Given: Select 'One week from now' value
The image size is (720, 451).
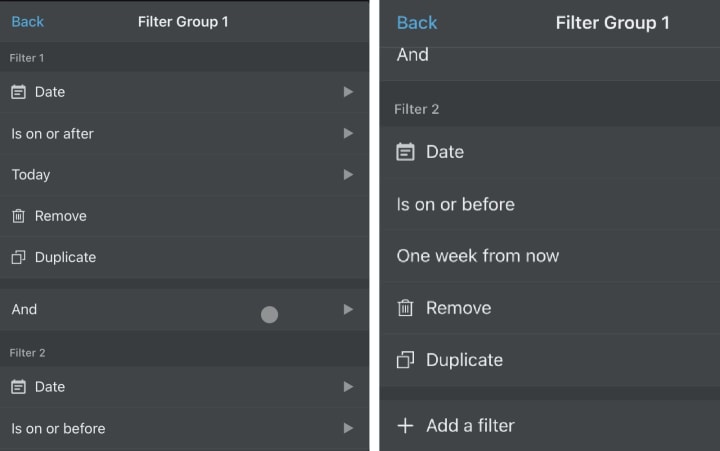Looking at the screenshot, I should [478, 256].
